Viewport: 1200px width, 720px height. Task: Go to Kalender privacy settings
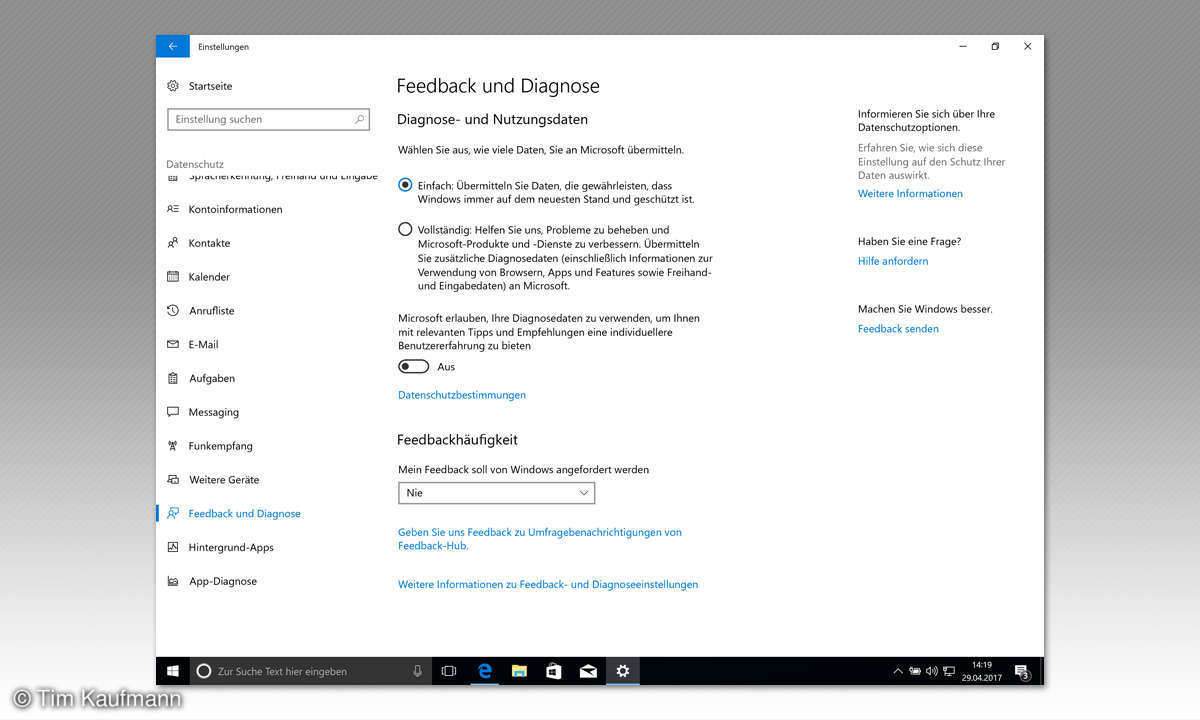[209, 277]
